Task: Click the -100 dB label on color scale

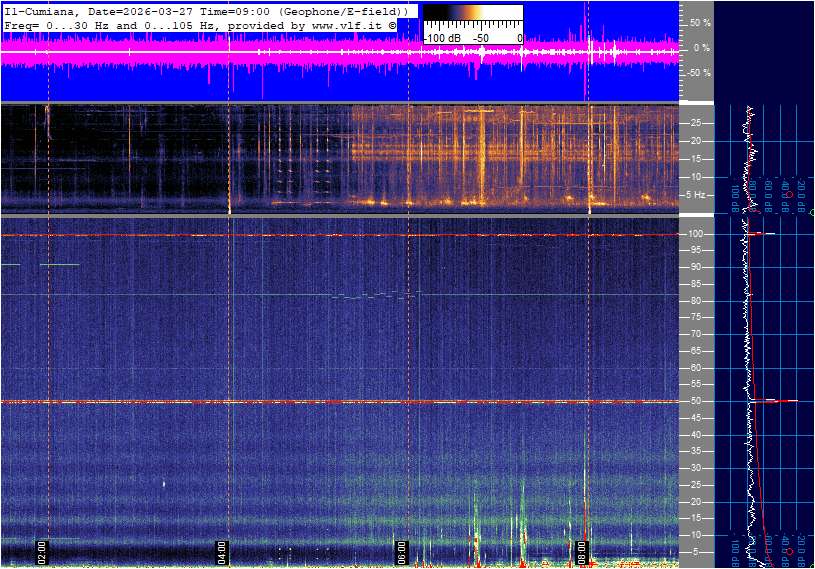Action: tap(440, 38)
